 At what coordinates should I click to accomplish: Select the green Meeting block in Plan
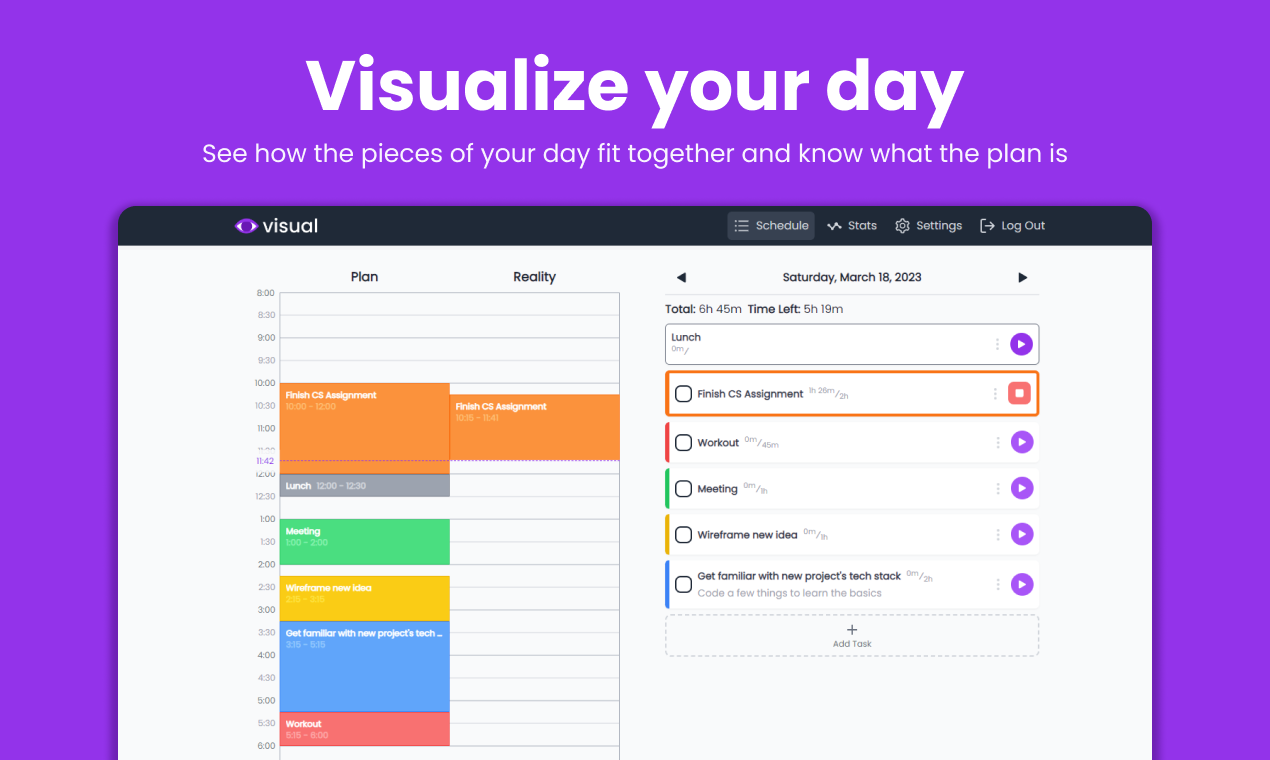364,541
